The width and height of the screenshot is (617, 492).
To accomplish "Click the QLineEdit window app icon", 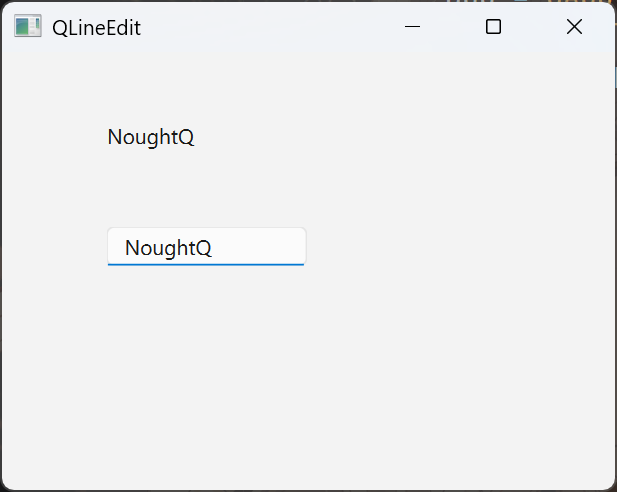I will (x=27, y=27).
